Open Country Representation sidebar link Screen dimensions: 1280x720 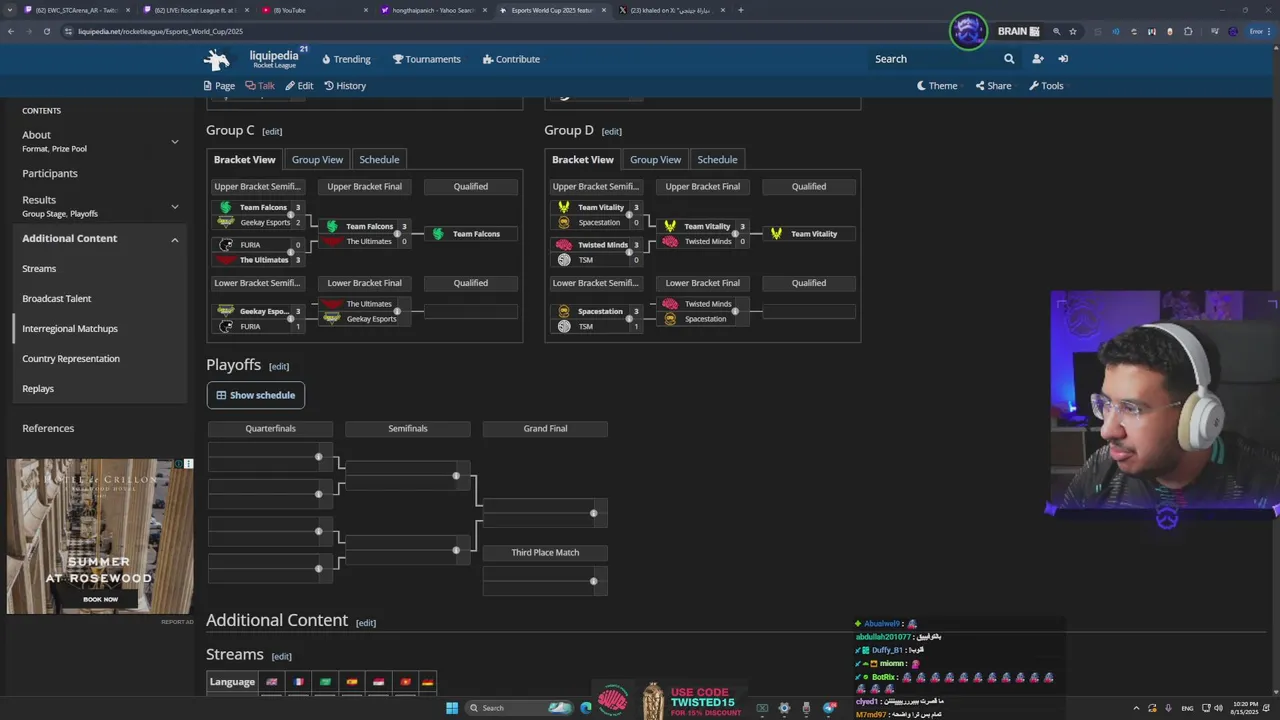coord(71,358)
